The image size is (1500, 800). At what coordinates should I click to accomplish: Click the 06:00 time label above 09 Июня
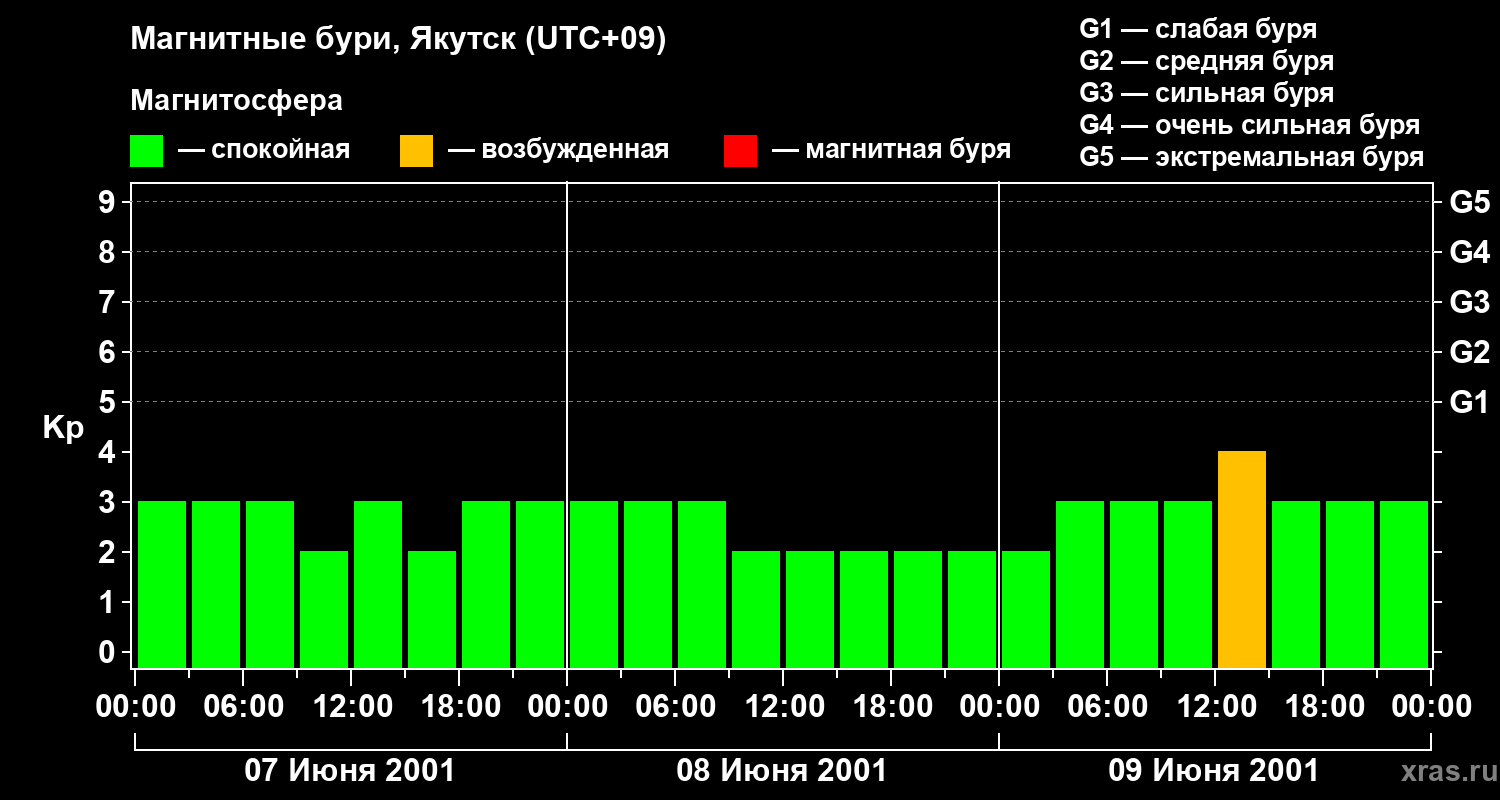click(1107, 707)
